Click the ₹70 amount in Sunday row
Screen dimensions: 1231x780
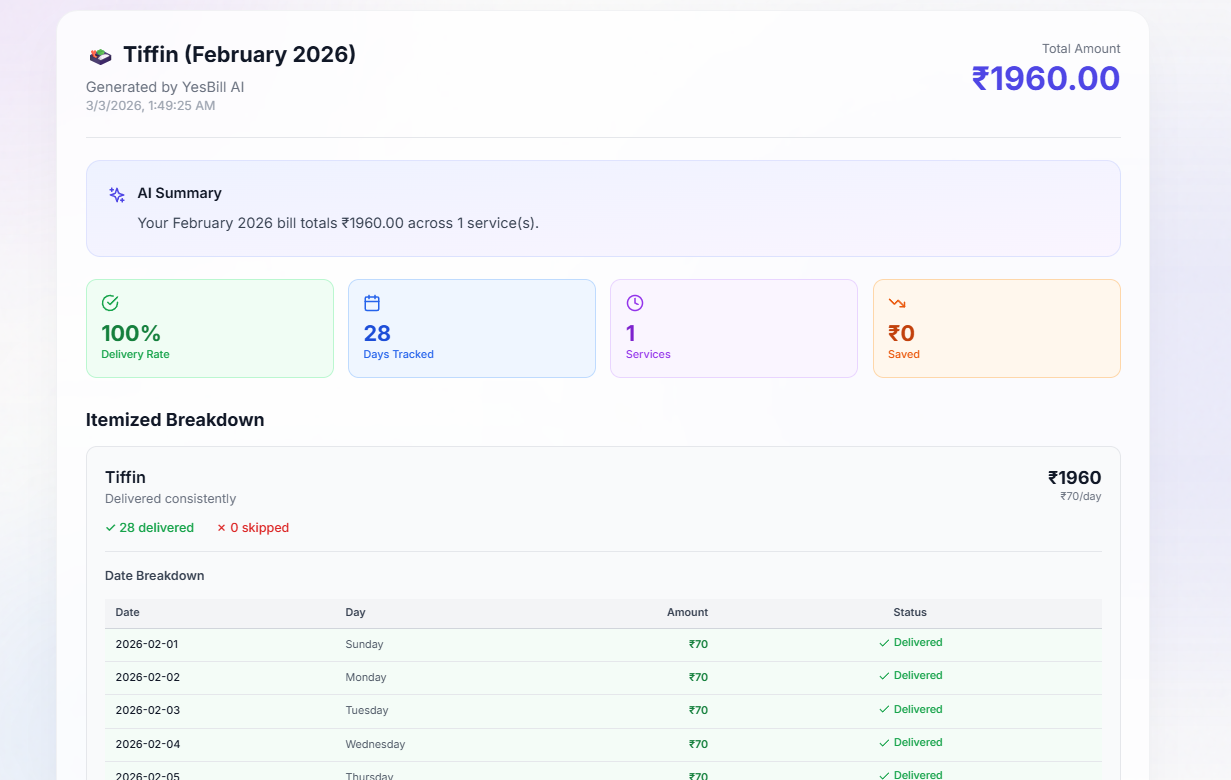pos(698,644)
